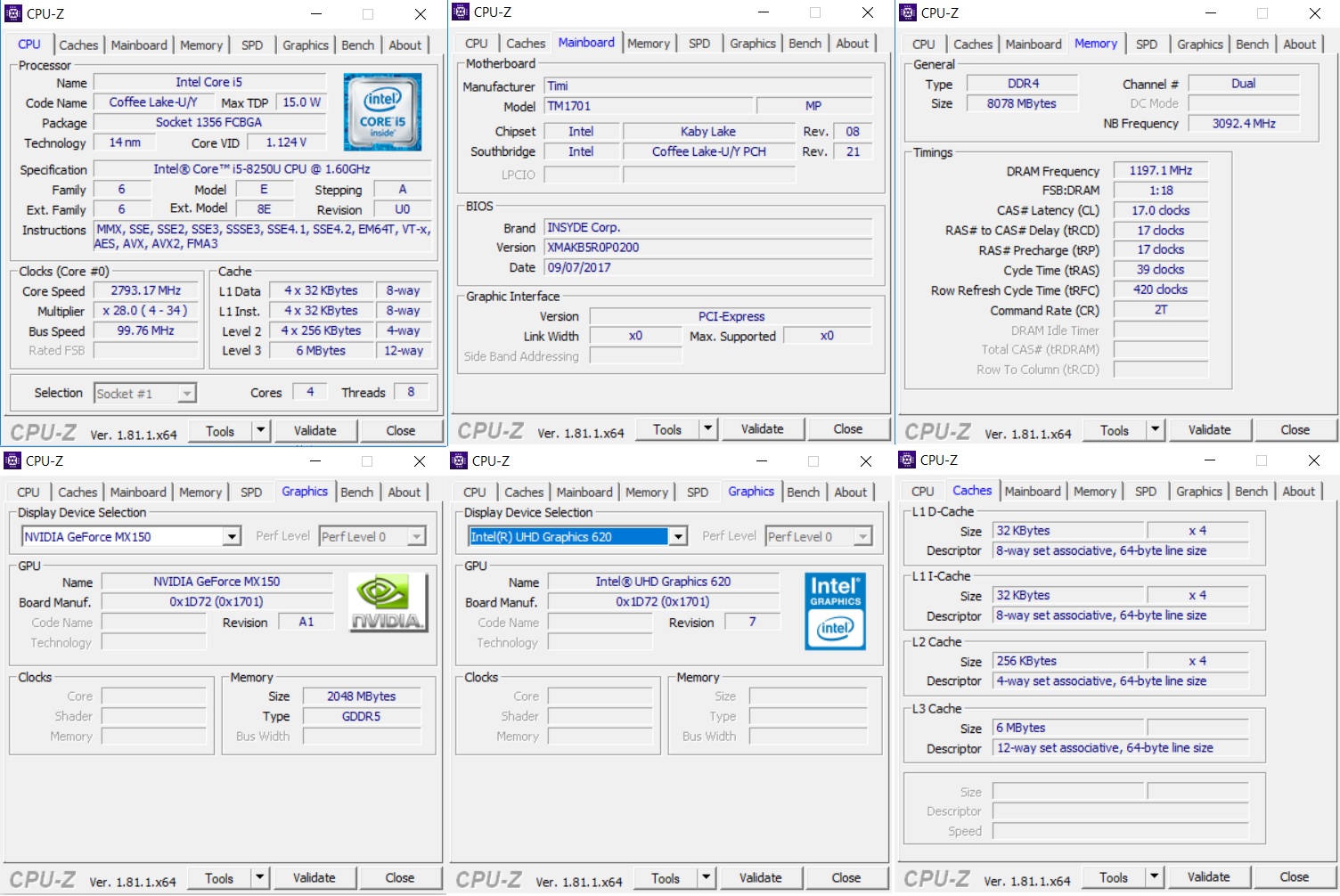Open the Tools dropdown arrow in the Mainboard window
The width and height of the screenshot is (1340, 896).
click(707, 429)
